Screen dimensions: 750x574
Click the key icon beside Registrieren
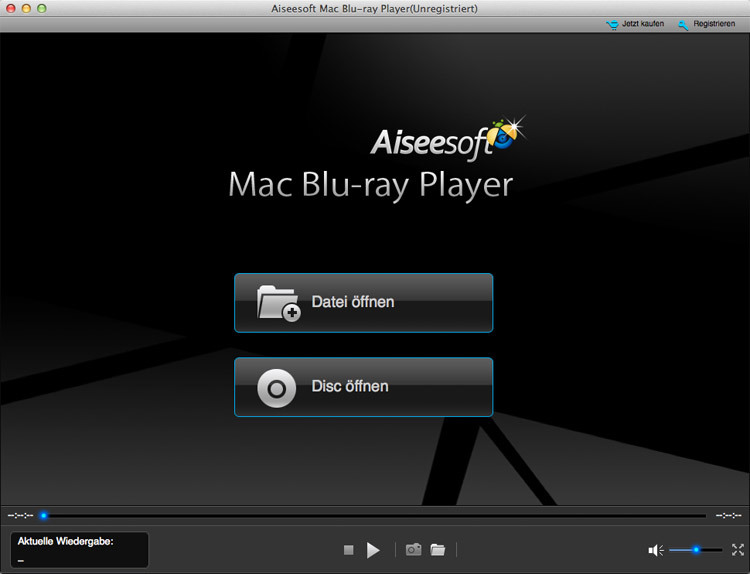[x=684, y=25]
